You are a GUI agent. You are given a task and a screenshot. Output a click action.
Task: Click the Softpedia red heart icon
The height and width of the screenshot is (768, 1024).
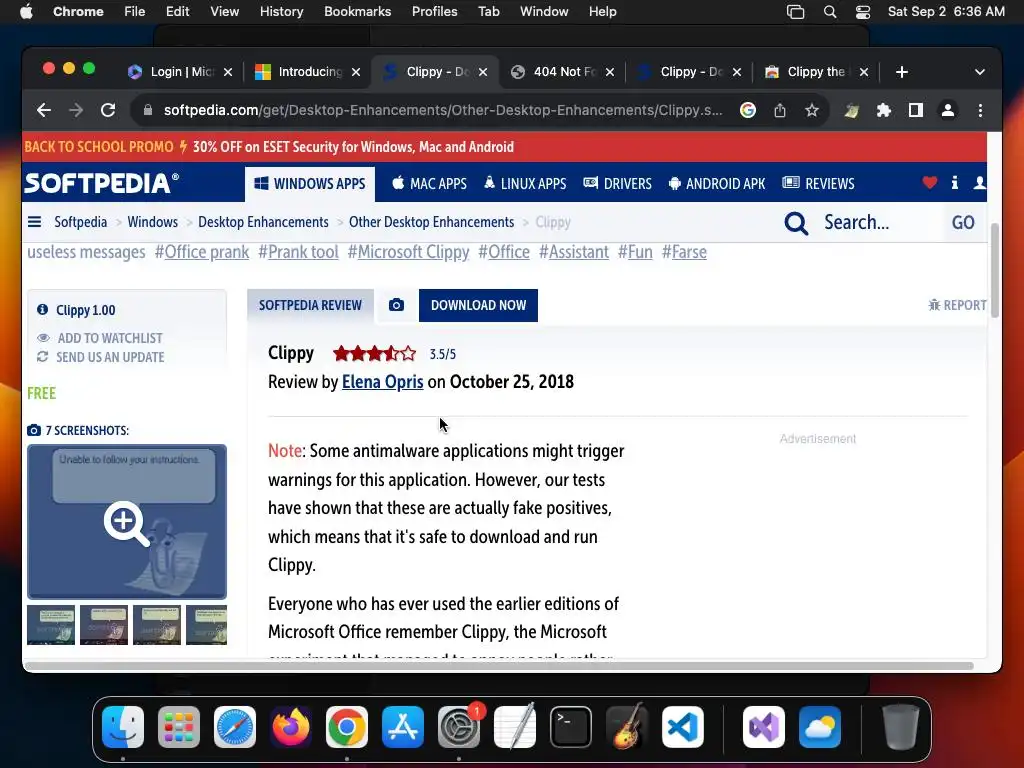[930, 183]
